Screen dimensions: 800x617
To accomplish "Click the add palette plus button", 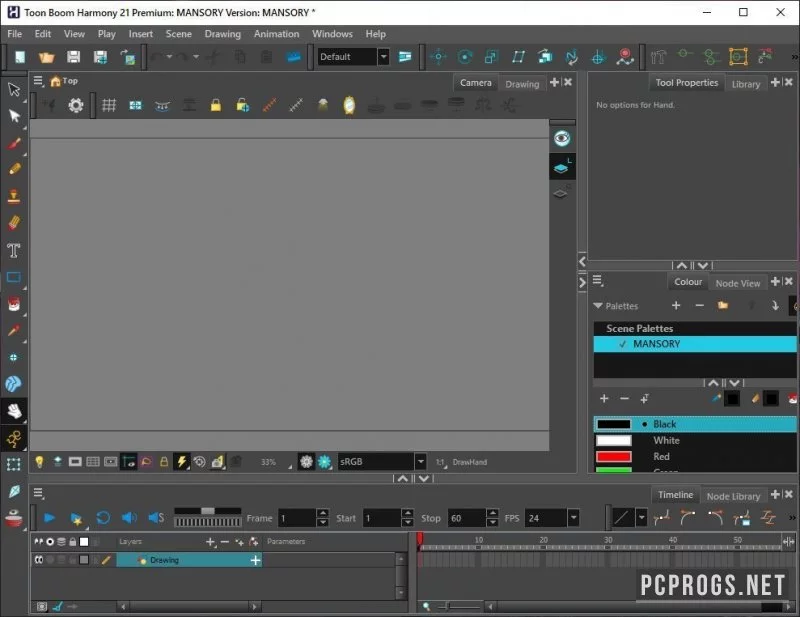I will tap(676, 306).
